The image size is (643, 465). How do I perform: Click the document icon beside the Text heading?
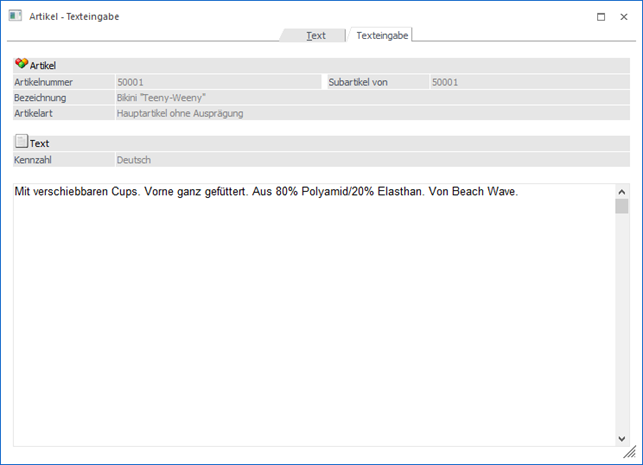pyautogui.click(x=21, y=143)
